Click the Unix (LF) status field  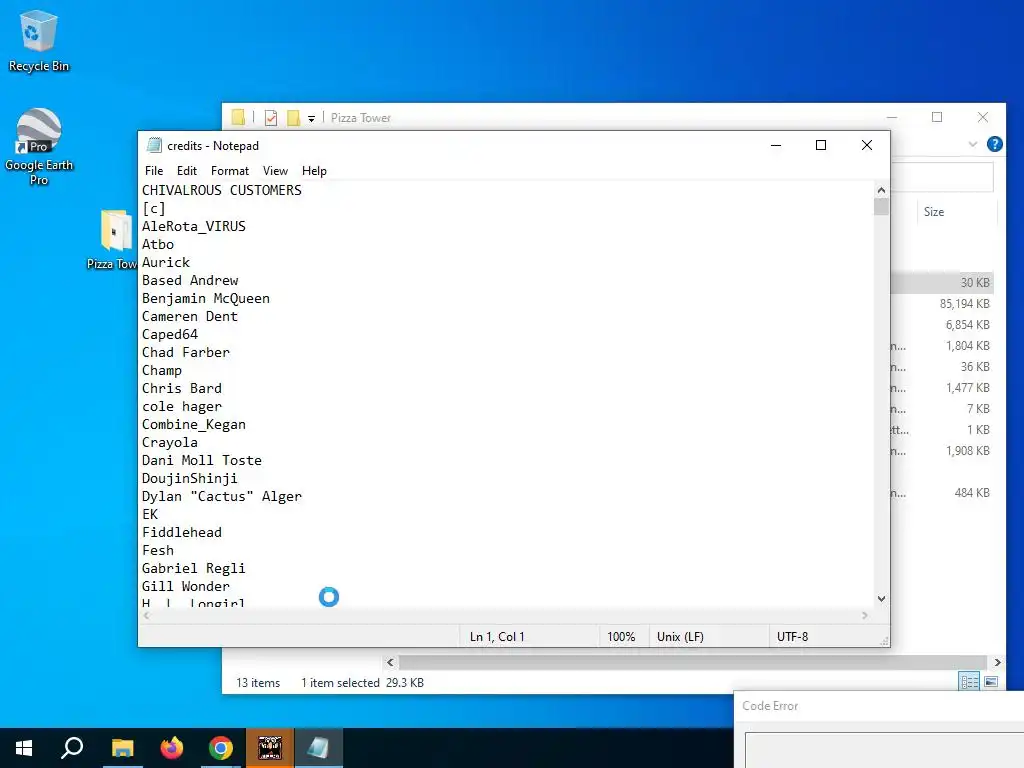709,637
